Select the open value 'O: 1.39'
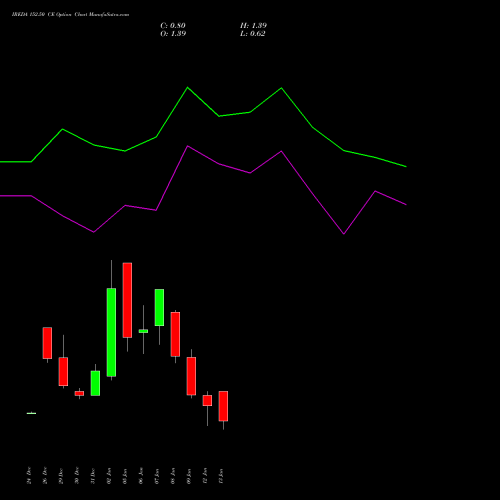This screenshot has height=500, width=500. coord(173,34)
